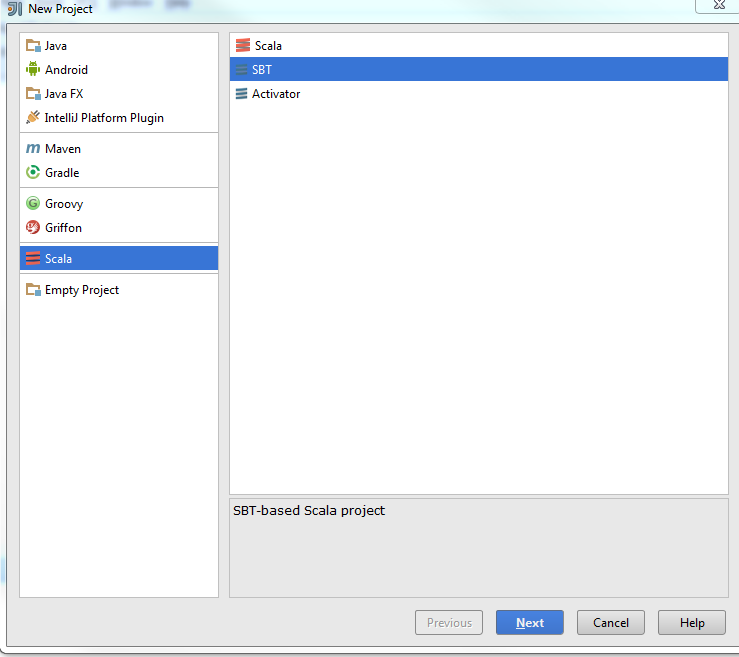This screenshot has height=657, width=739.
Task: Click the Android robot icon
Action: point(33,69)
